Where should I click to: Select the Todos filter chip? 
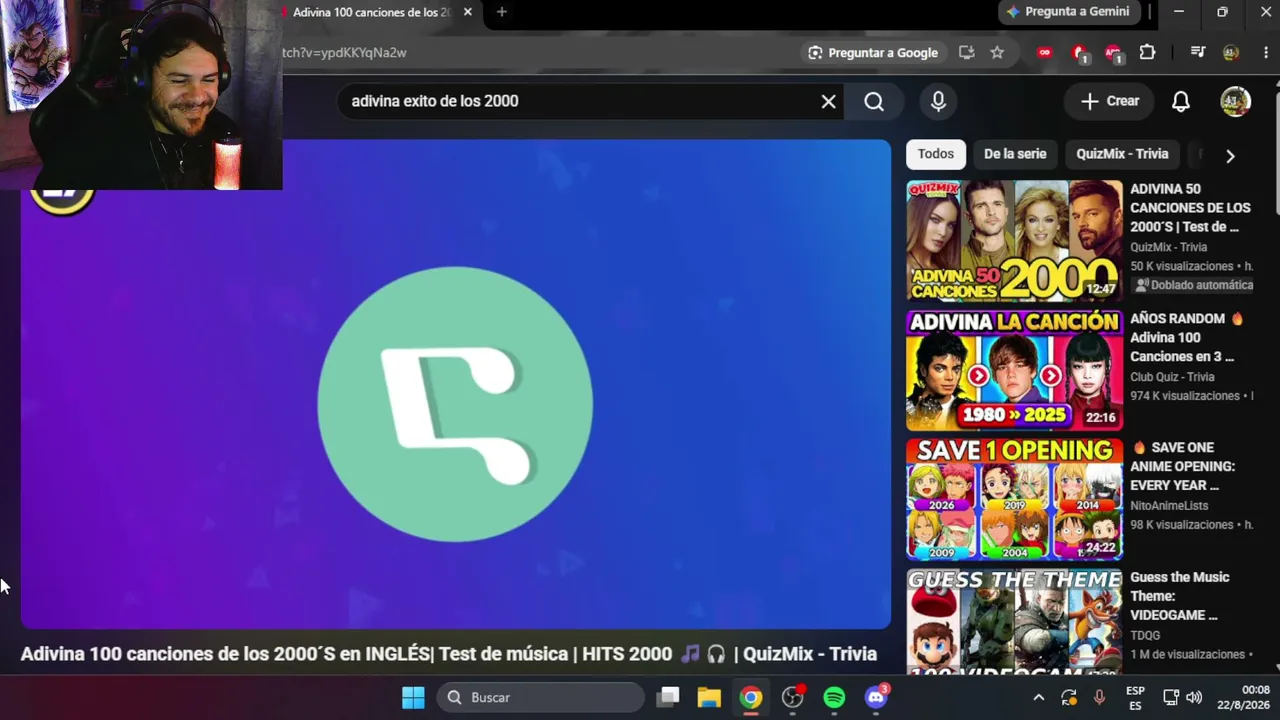(x=936, y=154)
